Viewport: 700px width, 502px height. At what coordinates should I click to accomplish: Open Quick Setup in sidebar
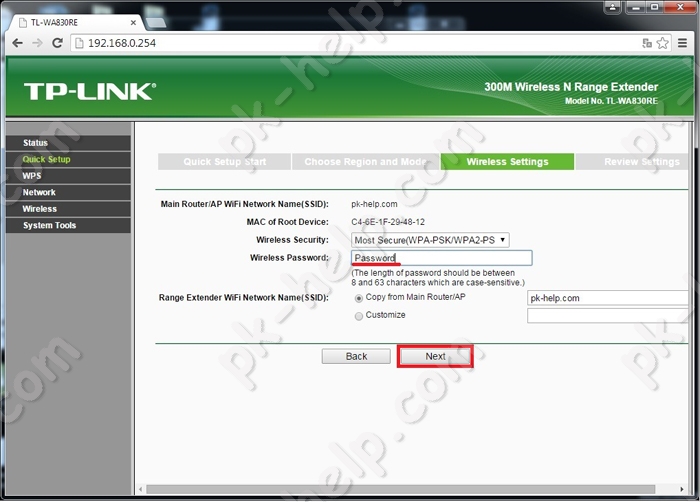click(x=69, y=159)
